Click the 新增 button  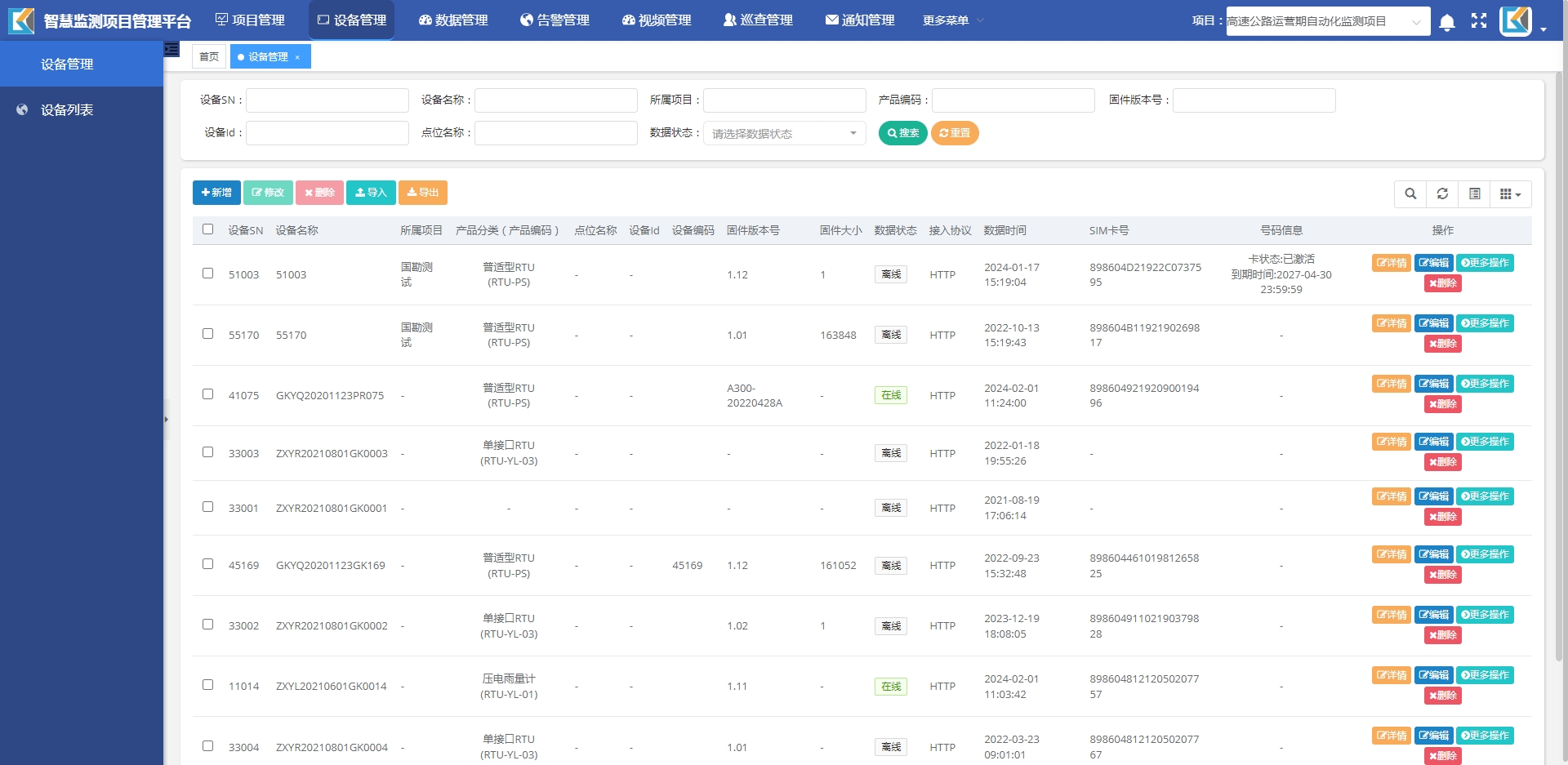pos(216,193)
